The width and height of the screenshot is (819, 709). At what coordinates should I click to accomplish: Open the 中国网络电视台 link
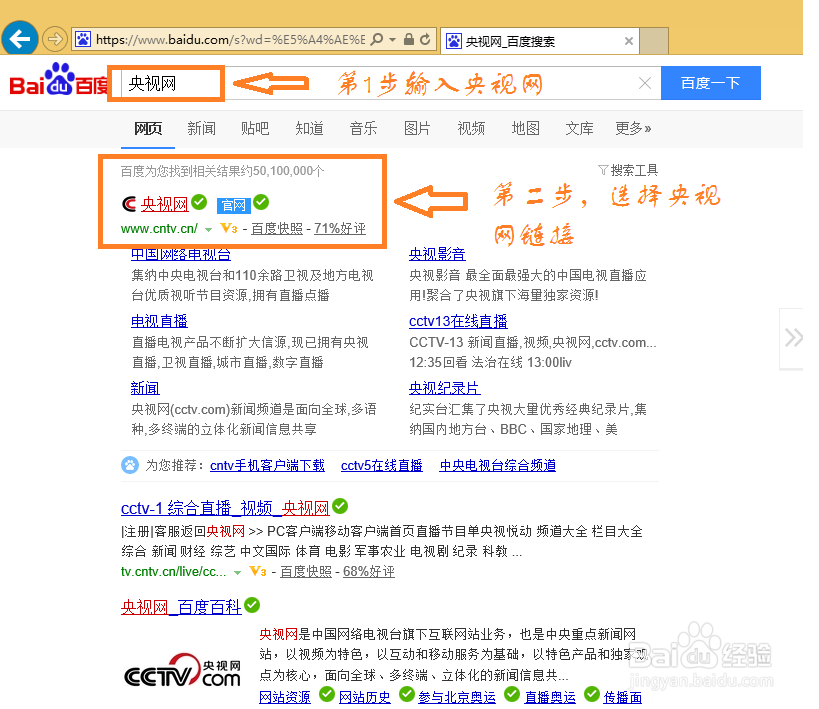[181, 254]
